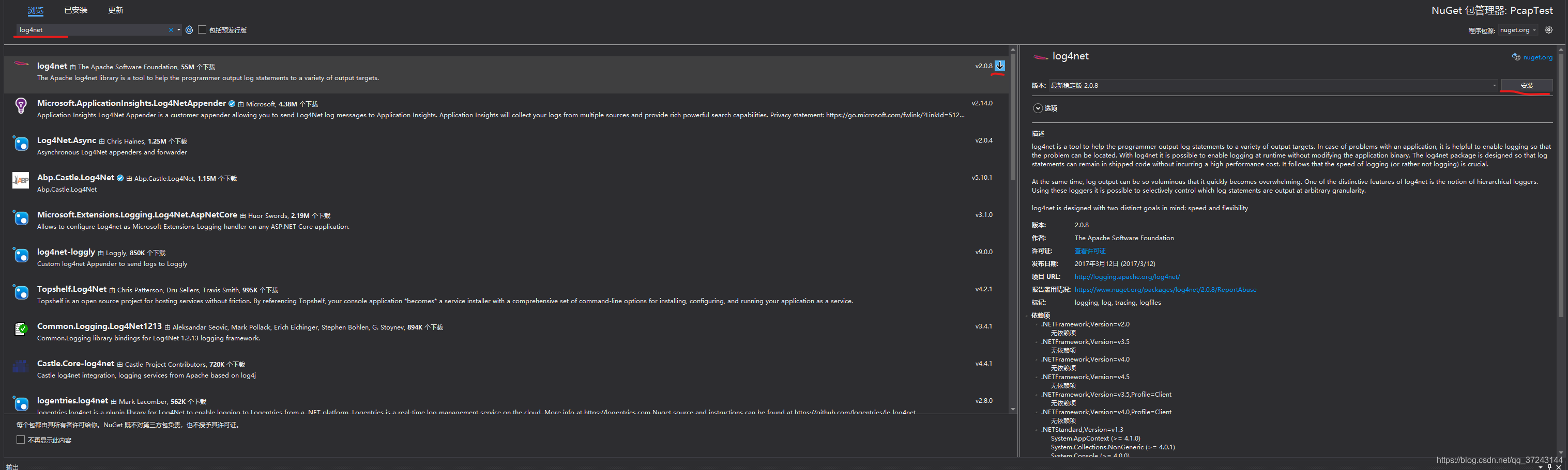This screenshot has width=1568, height=470.
Task: Collapse the .NETFramework,Version=v4.5 dependency node
Action: point(1037,378)
